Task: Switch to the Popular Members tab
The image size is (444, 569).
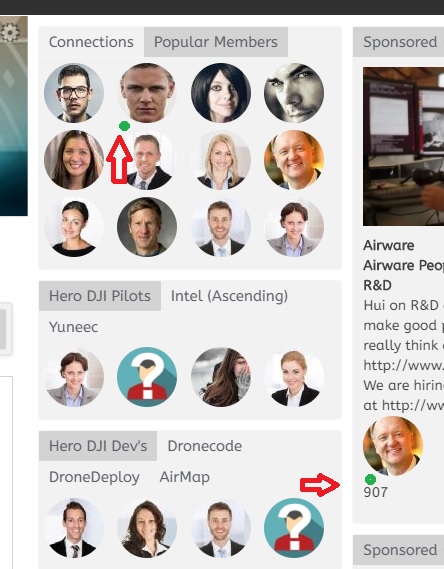Action: (x=216, y=42)
